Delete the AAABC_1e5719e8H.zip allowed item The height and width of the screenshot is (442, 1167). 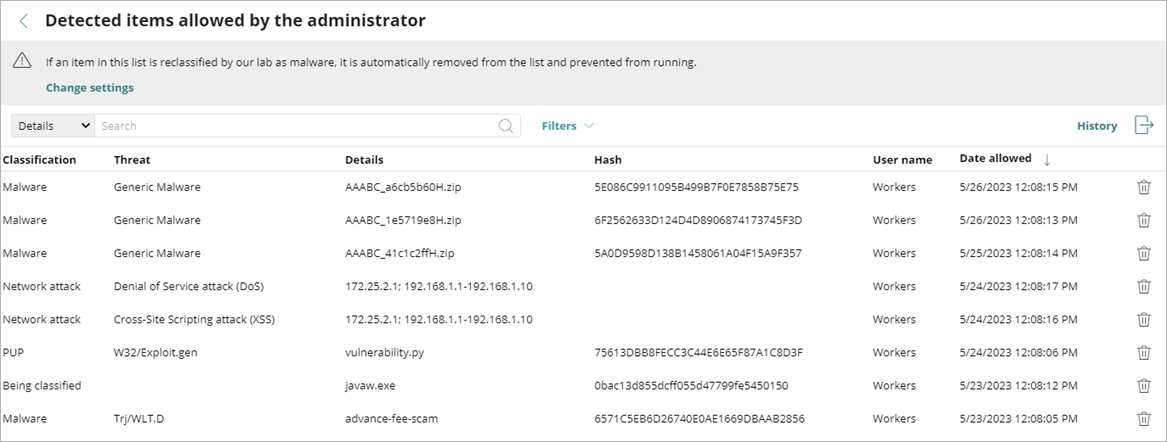pyautogui.click(x=1144, y=220)
